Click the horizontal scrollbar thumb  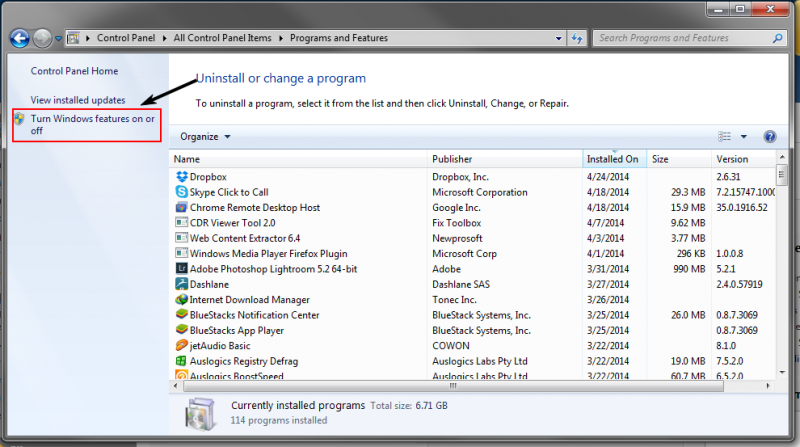[x=453, y=386]
